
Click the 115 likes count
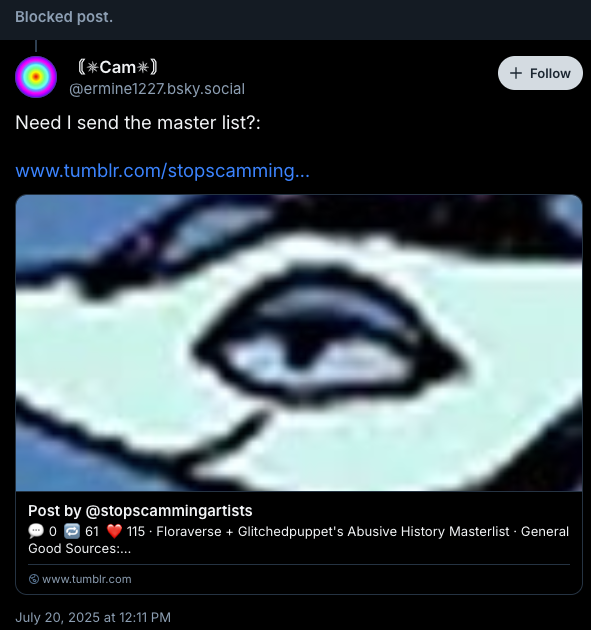[135, 531]
